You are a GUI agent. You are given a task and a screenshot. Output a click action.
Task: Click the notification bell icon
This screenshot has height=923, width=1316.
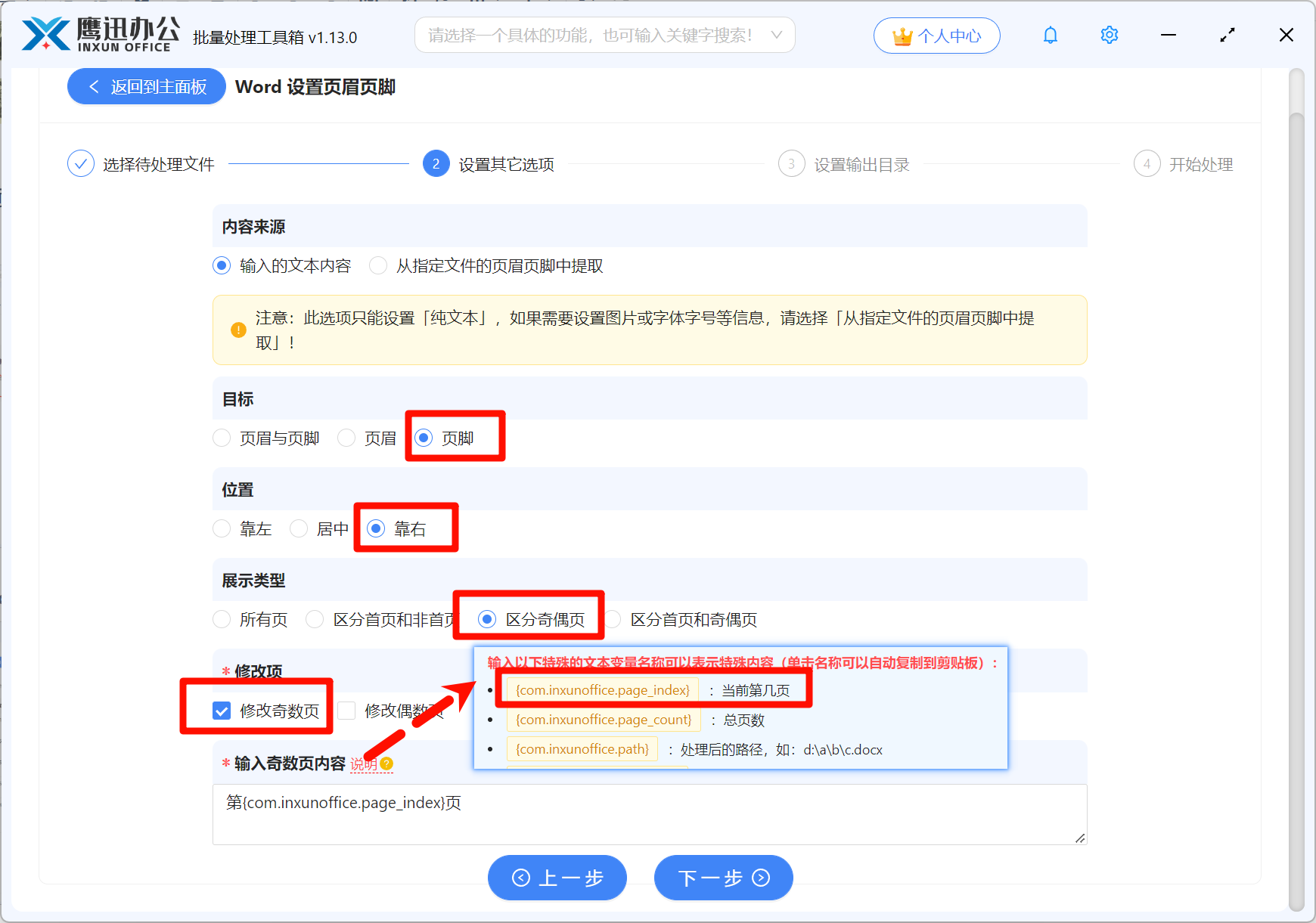point(1051,35)
